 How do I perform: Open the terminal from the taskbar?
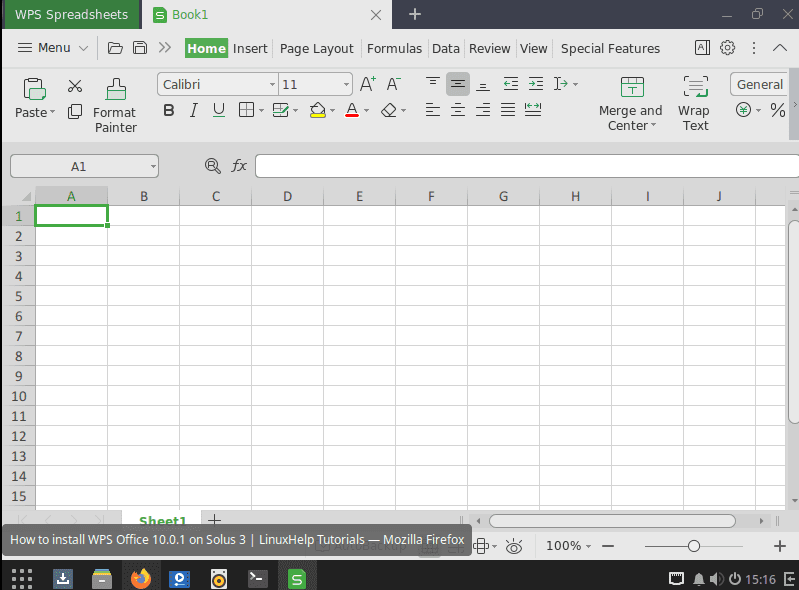pos(257,578)
